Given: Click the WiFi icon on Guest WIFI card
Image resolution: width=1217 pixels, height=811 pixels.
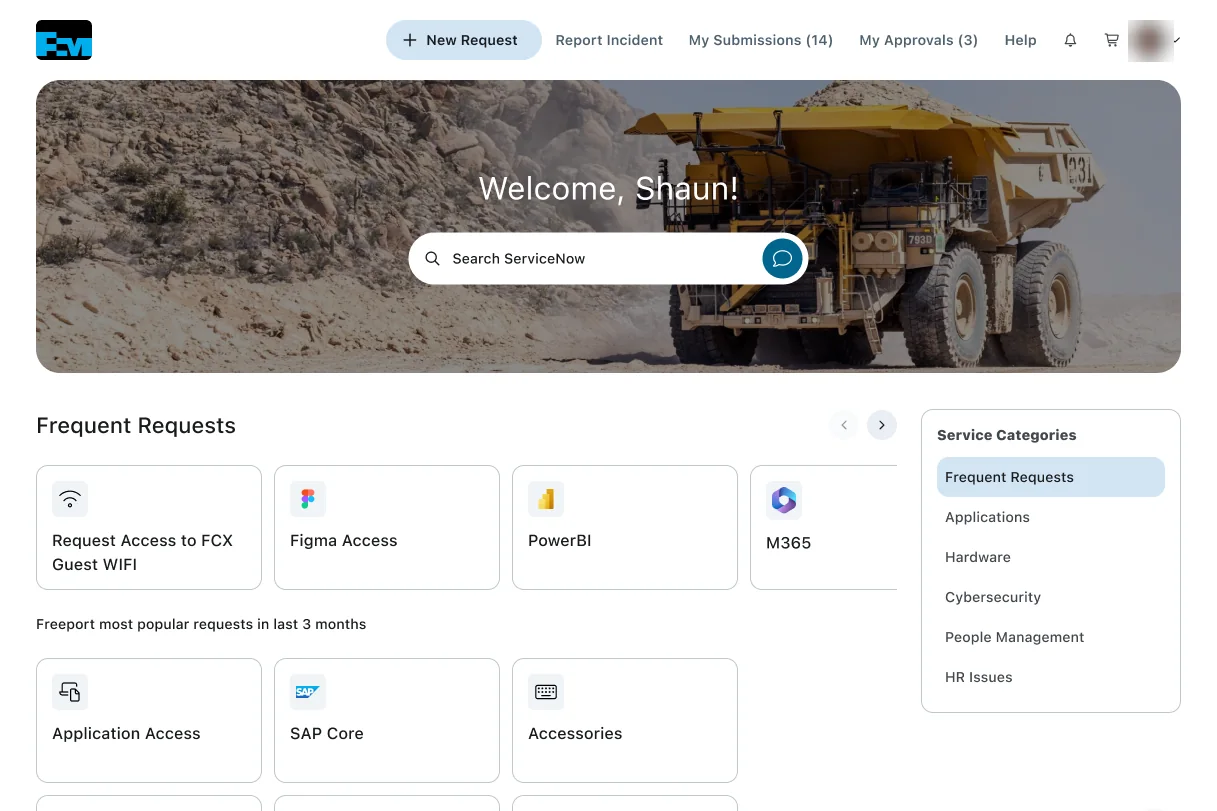Looking at the screenshot, I should (70, 499).
